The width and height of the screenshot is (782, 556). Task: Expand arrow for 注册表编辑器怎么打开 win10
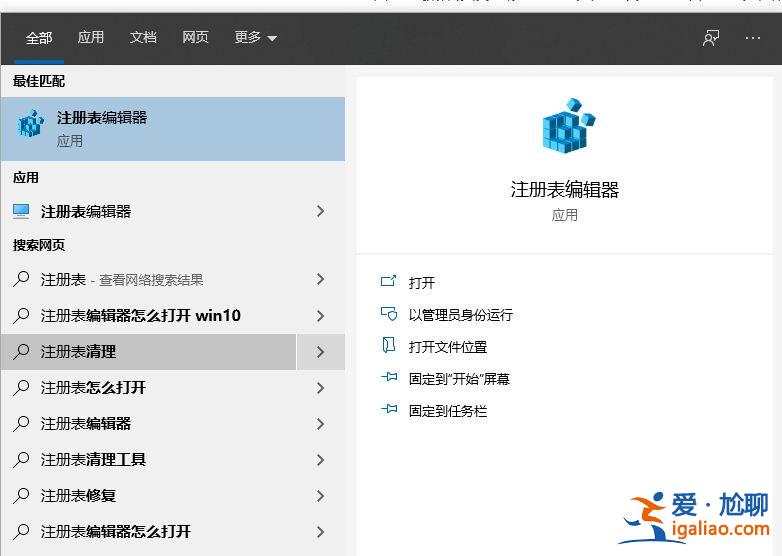[x=321, y=316]
